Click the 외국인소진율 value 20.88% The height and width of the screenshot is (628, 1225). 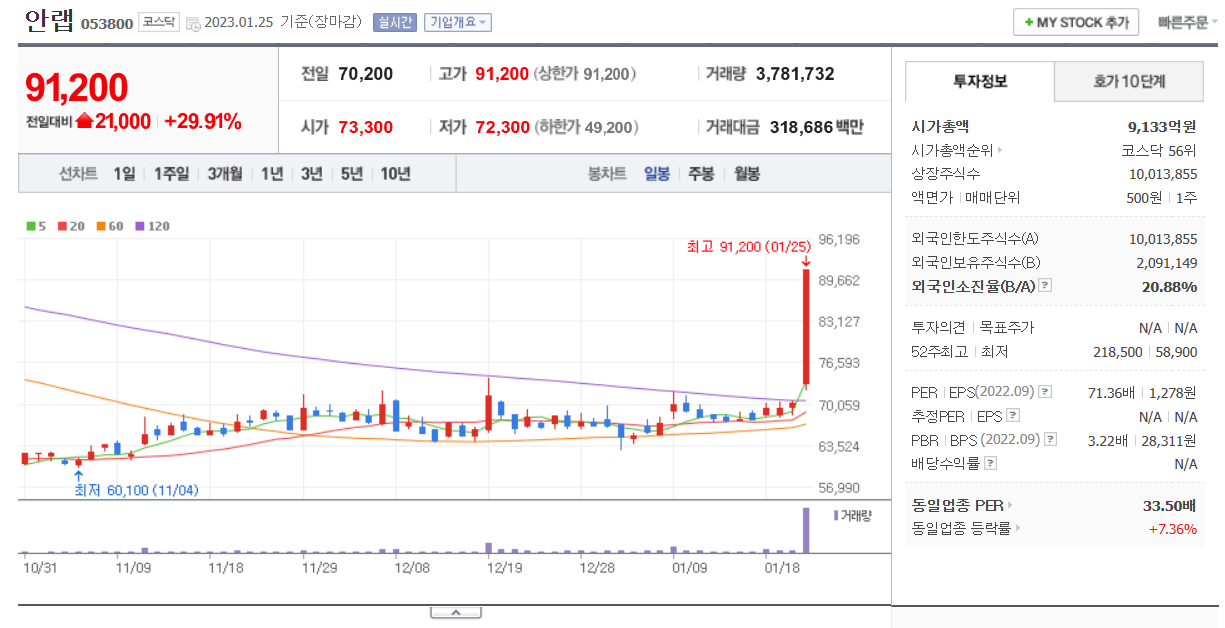point(1169,286)
